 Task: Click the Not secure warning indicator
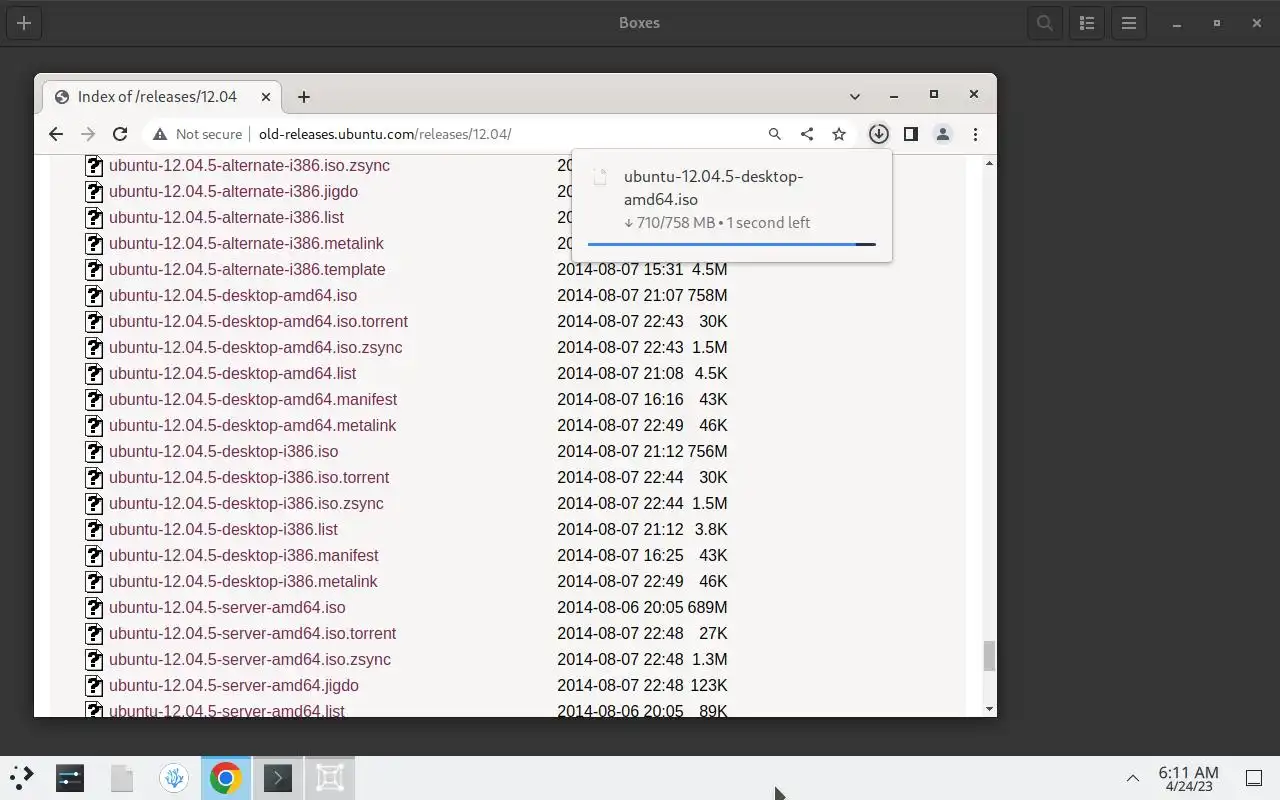(198, 134)
